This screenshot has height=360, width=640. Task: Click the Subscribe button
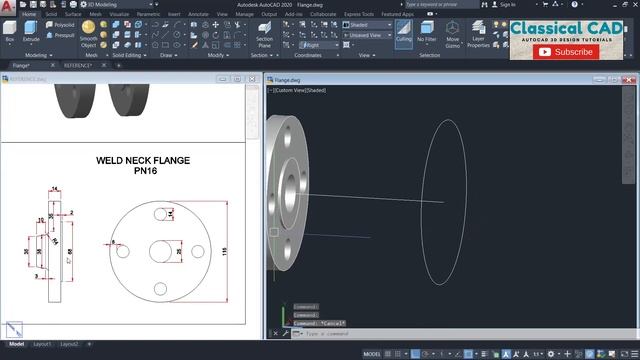pos(566,52)
